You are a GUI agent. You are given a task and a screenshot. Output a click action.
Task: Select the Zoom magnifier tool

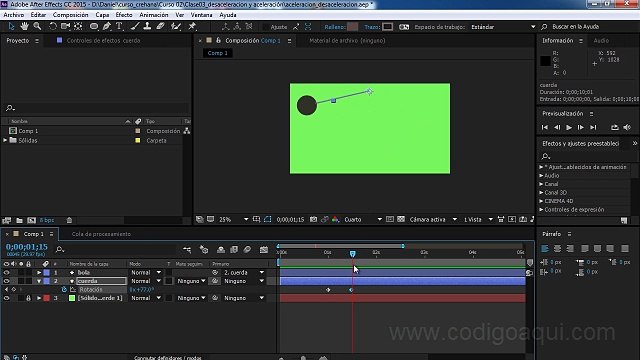click(37, 27)
